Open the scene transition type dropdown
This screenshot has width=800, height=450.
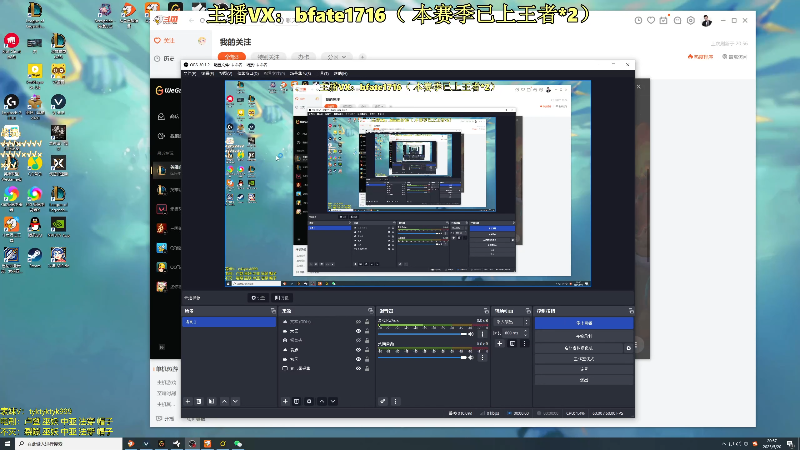click(512, 322)
